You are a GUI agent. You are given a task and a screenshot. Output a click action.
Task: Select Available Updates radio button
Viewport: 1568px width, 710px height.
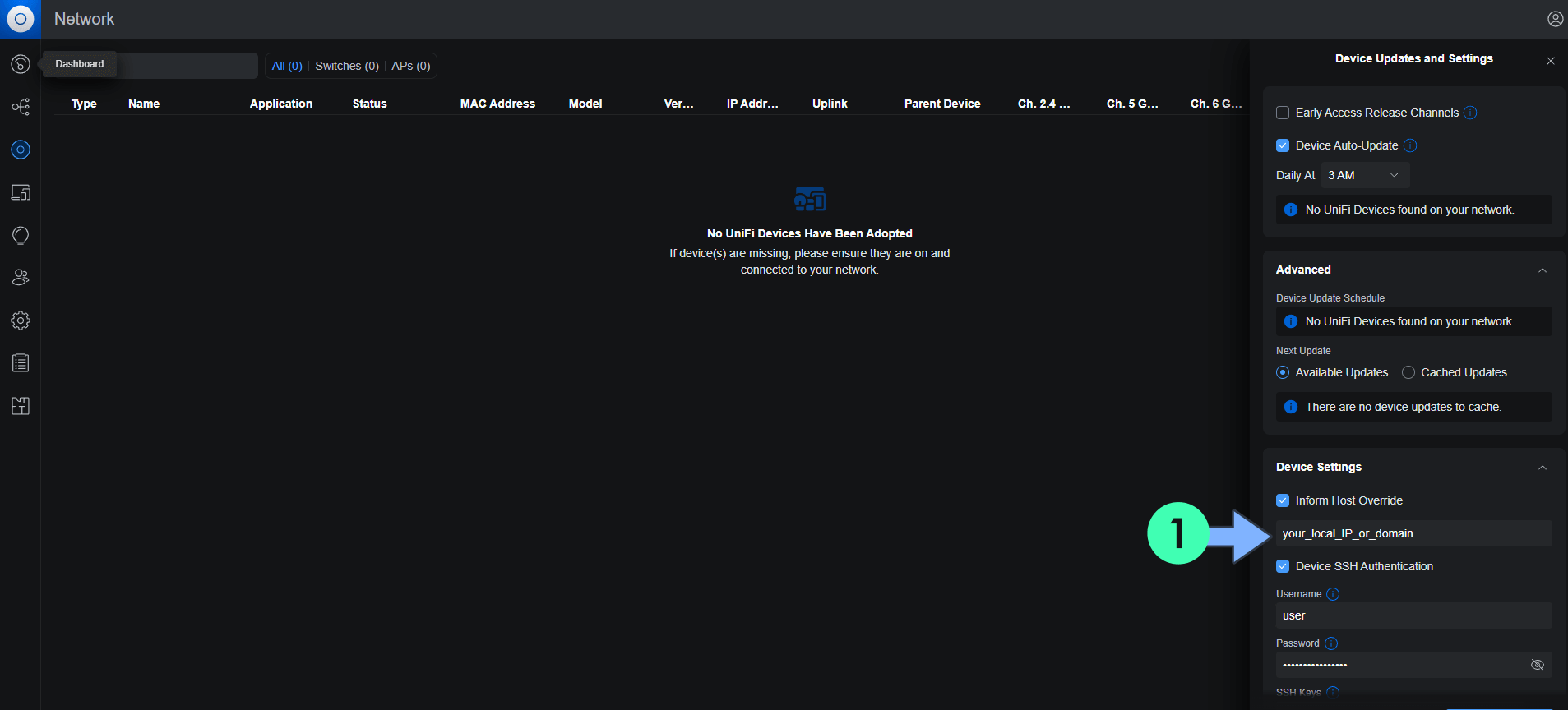[1283, 372]
